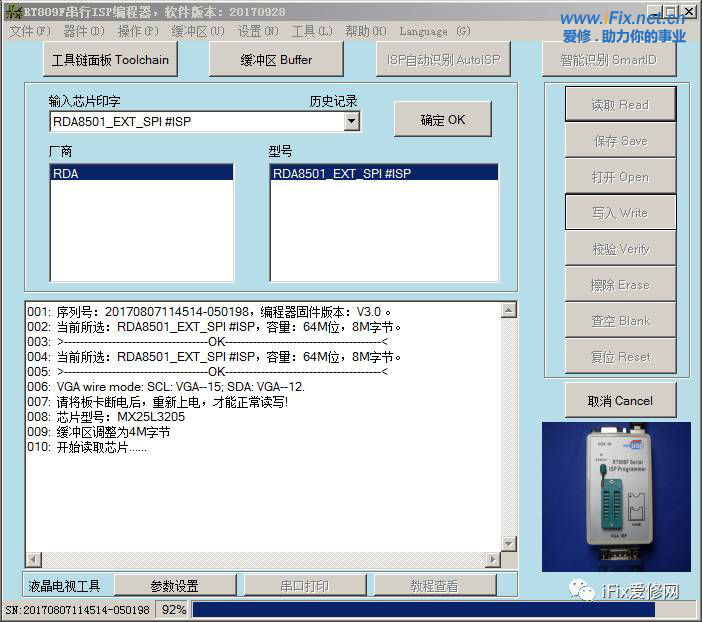Open the 文件 (File) menu
The image size is (702, 622).
pos(29,31)
